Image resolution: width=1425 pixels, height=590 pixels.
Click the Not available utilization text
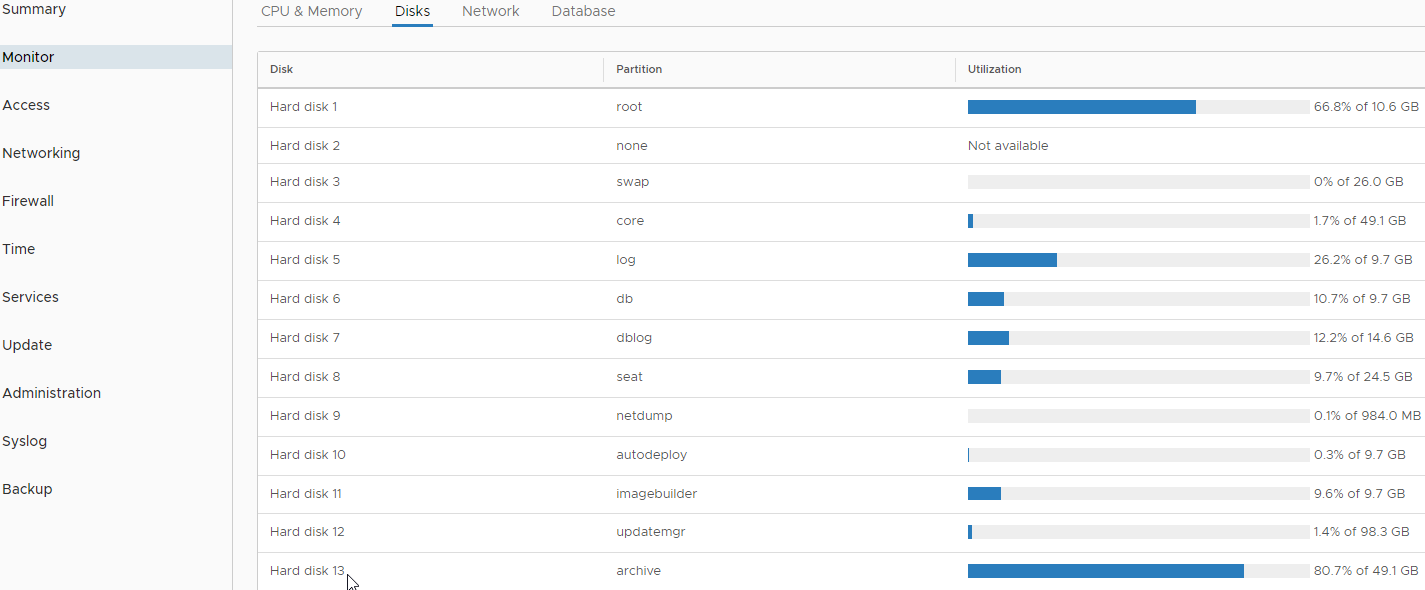click(1008, 145)
